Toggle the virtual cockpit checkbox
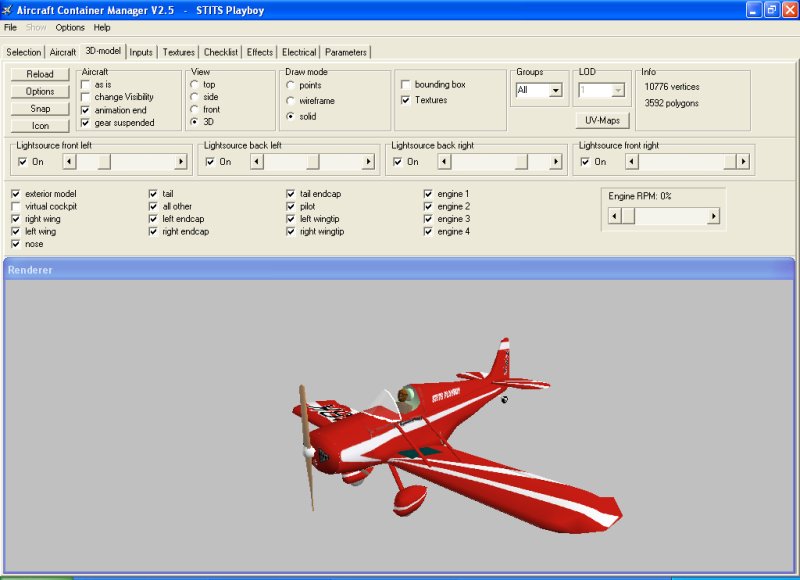 tap(16, 206)
